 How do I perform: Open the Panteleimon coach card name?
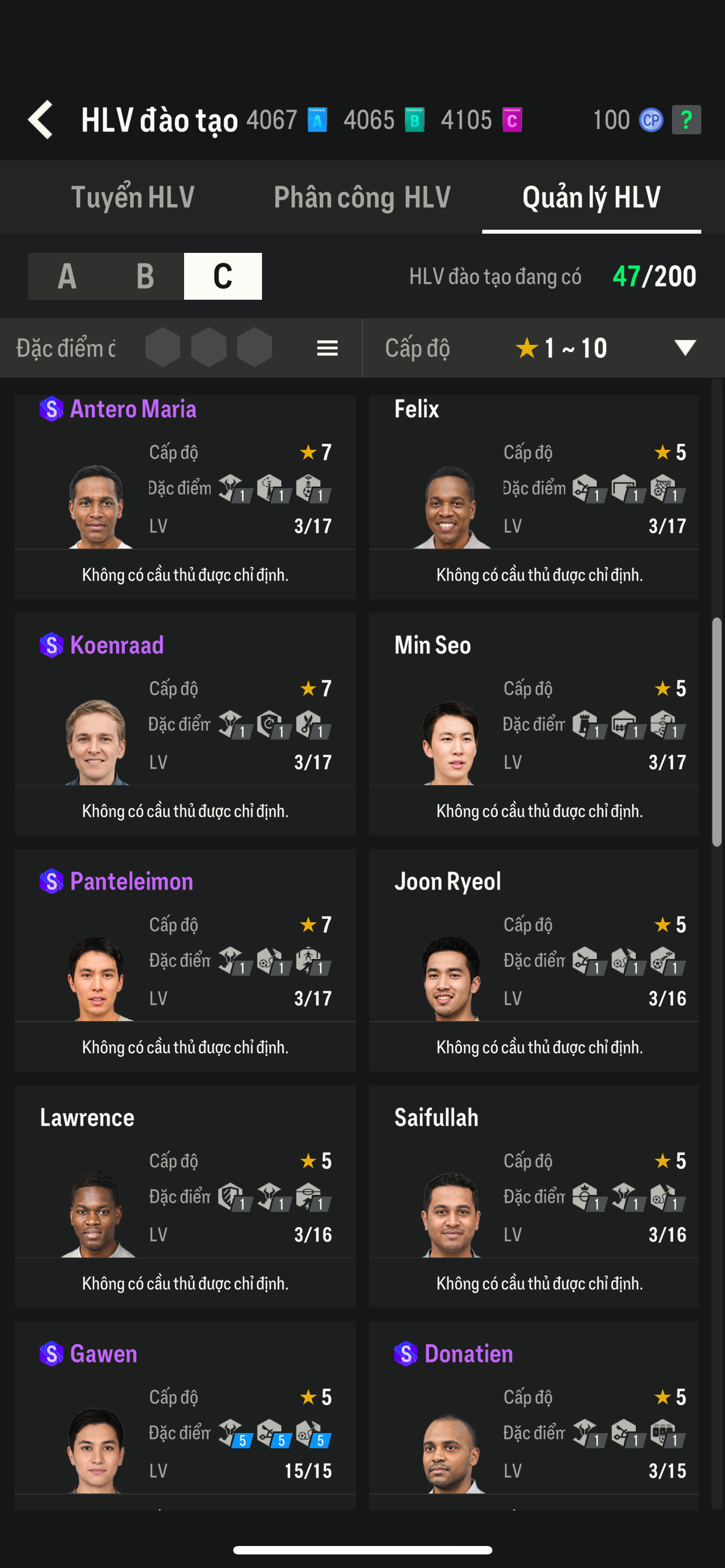(x=132, y=882)
